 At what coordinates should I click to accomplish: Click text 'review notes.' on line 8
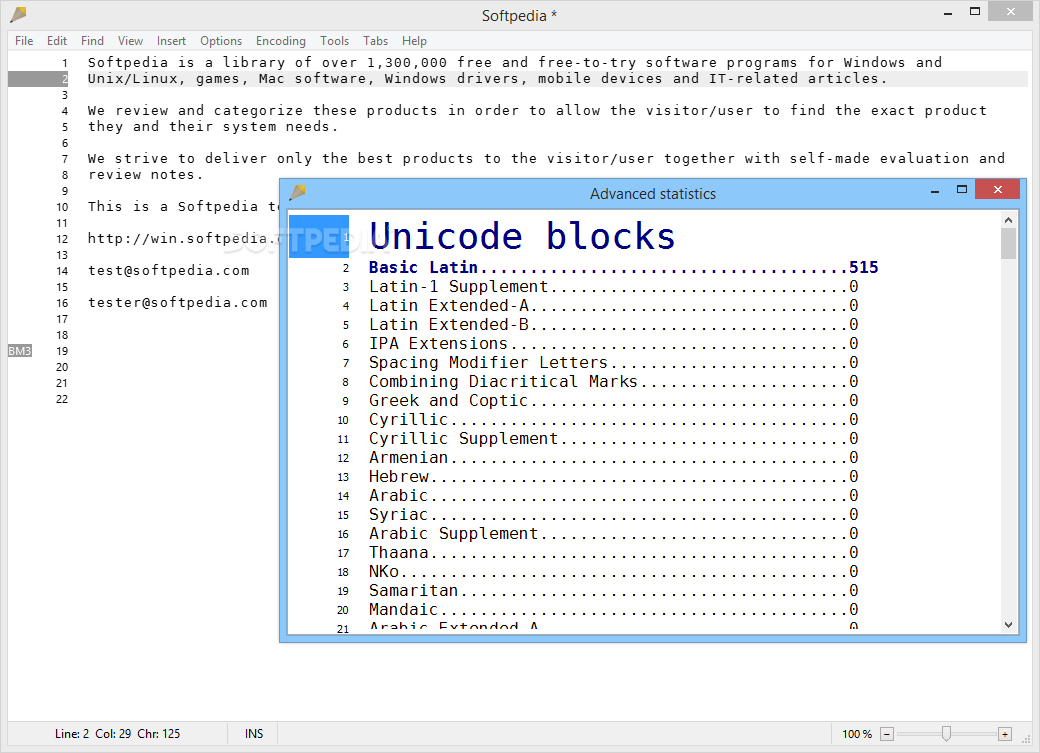[x=145, y=174]
